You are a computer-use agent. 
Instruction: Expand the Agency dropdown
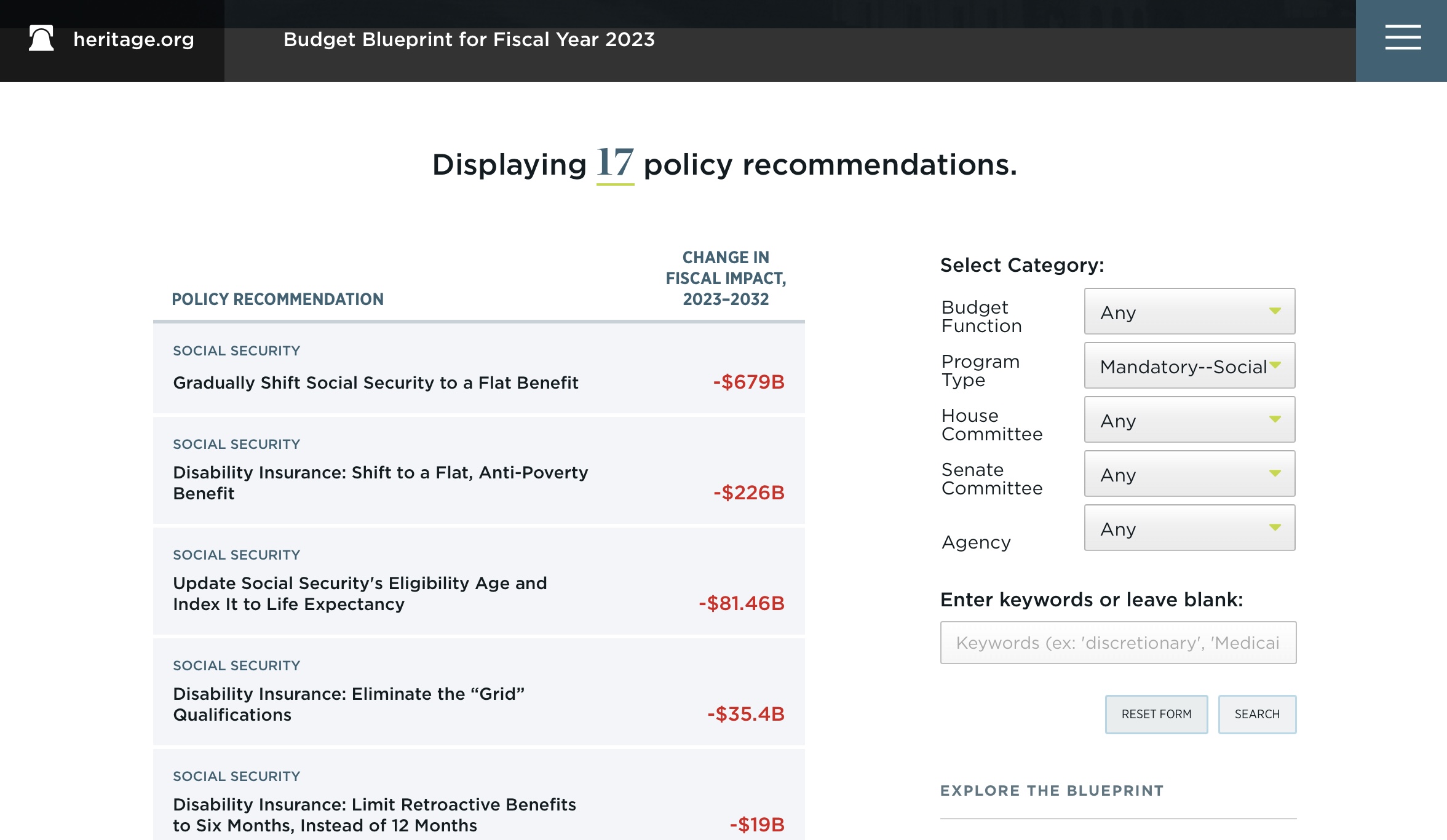pos(1189,528)
